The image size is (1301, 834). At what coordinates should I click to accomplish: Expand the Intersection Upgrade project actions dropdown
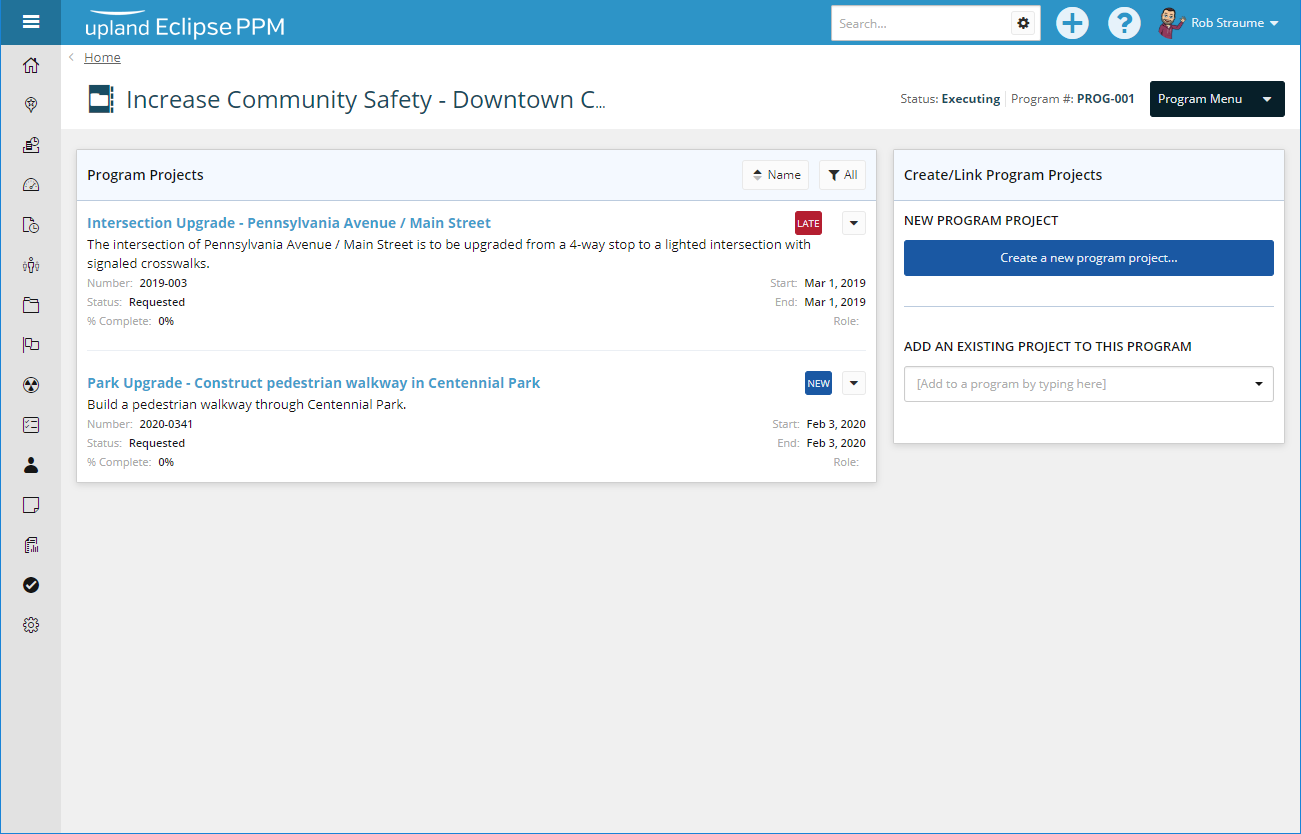tap(853, 223)
